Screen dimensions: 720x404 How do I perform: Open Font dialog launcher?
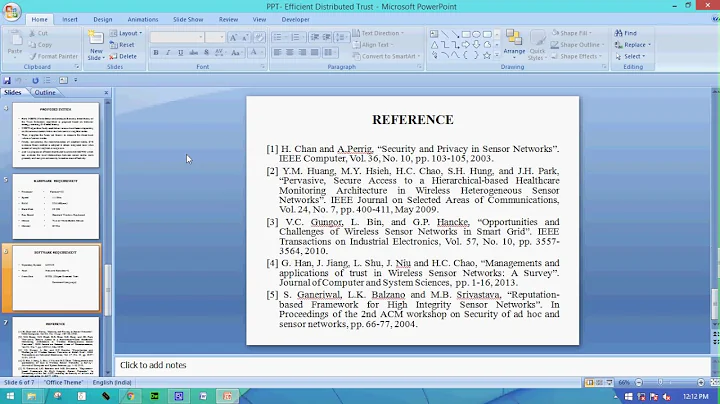coord(263,67)
